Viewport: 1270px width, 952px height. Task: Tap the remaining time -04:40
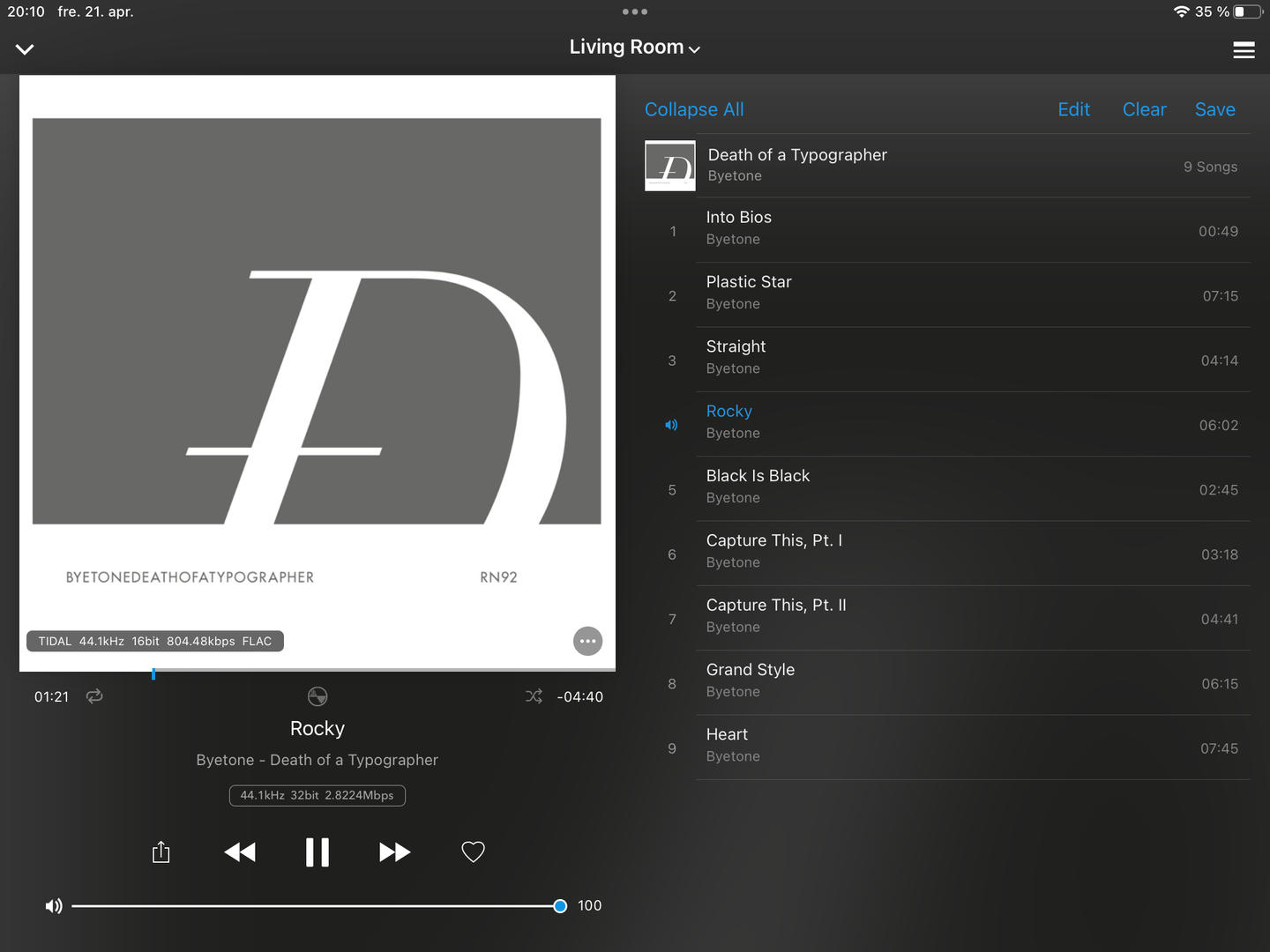[580, 696]
